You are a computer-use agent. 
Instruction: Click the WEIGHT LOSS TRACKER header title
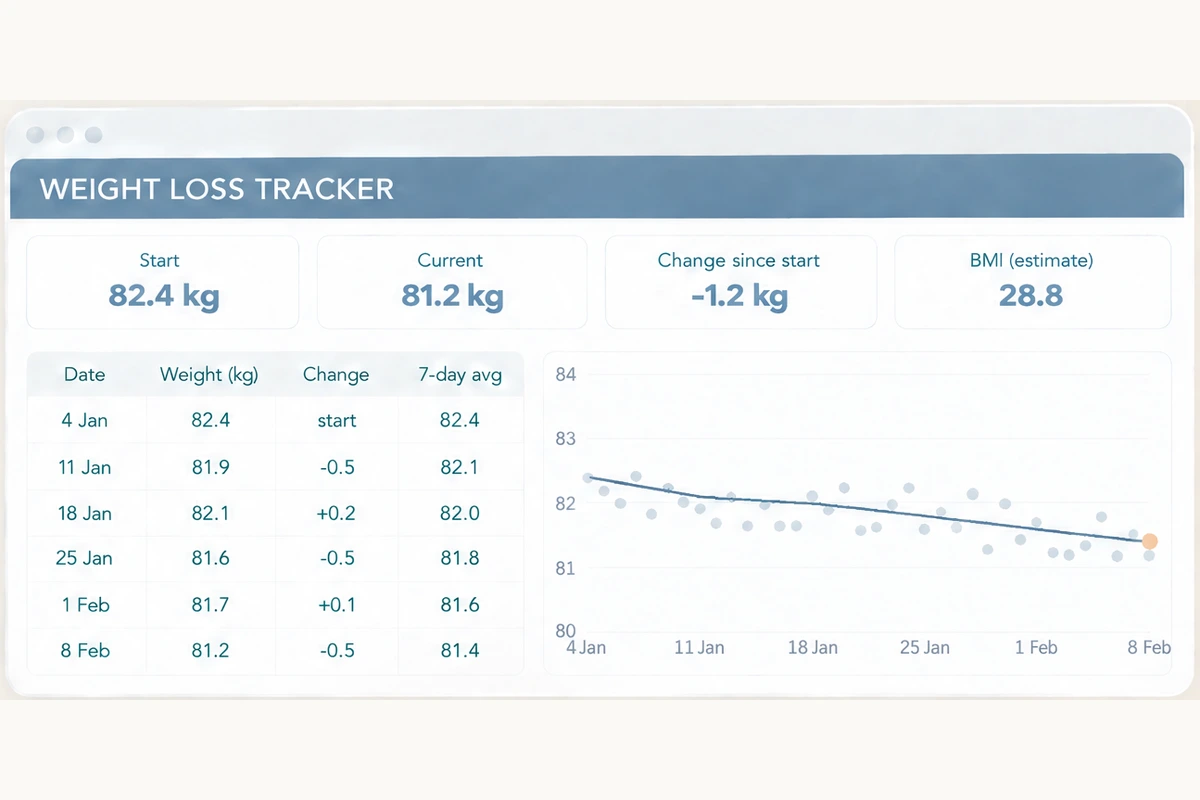(217, 189)
